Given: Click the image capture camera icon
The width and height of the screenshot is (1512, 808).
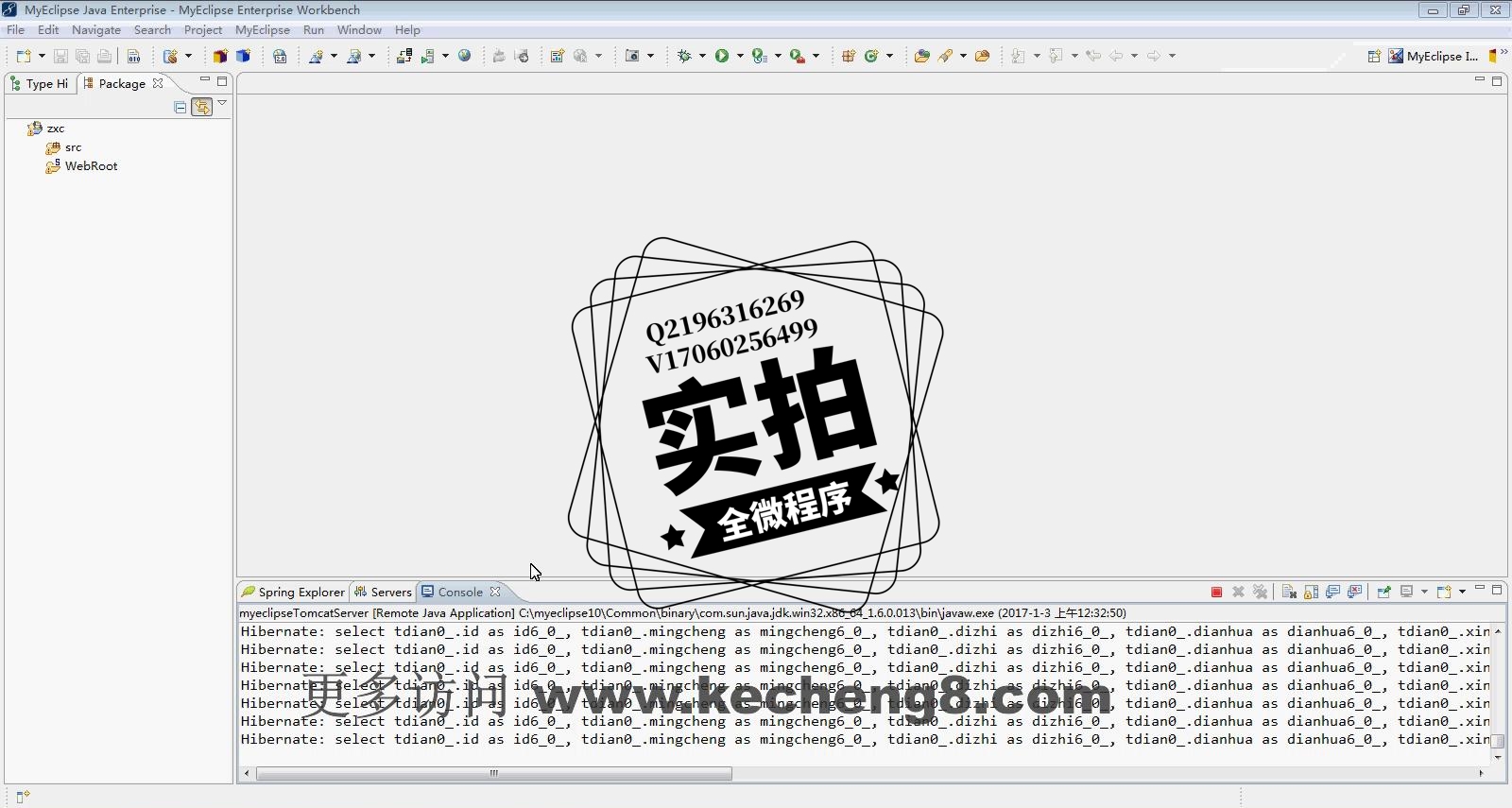Looking at the screenshot, I should tap(632, 56).
